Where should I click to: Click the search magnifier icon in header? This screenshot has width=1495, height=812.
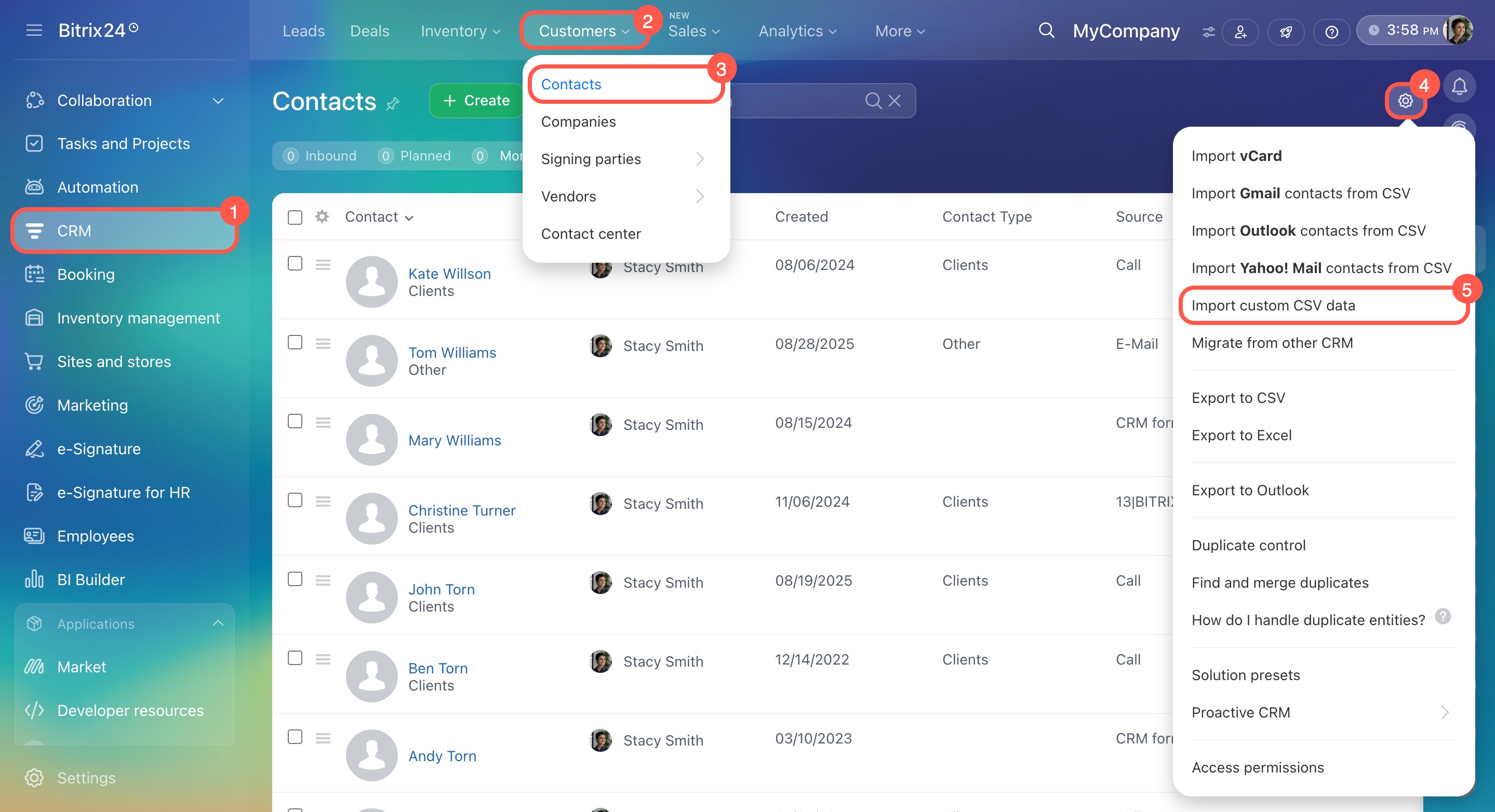[1046, 30]
